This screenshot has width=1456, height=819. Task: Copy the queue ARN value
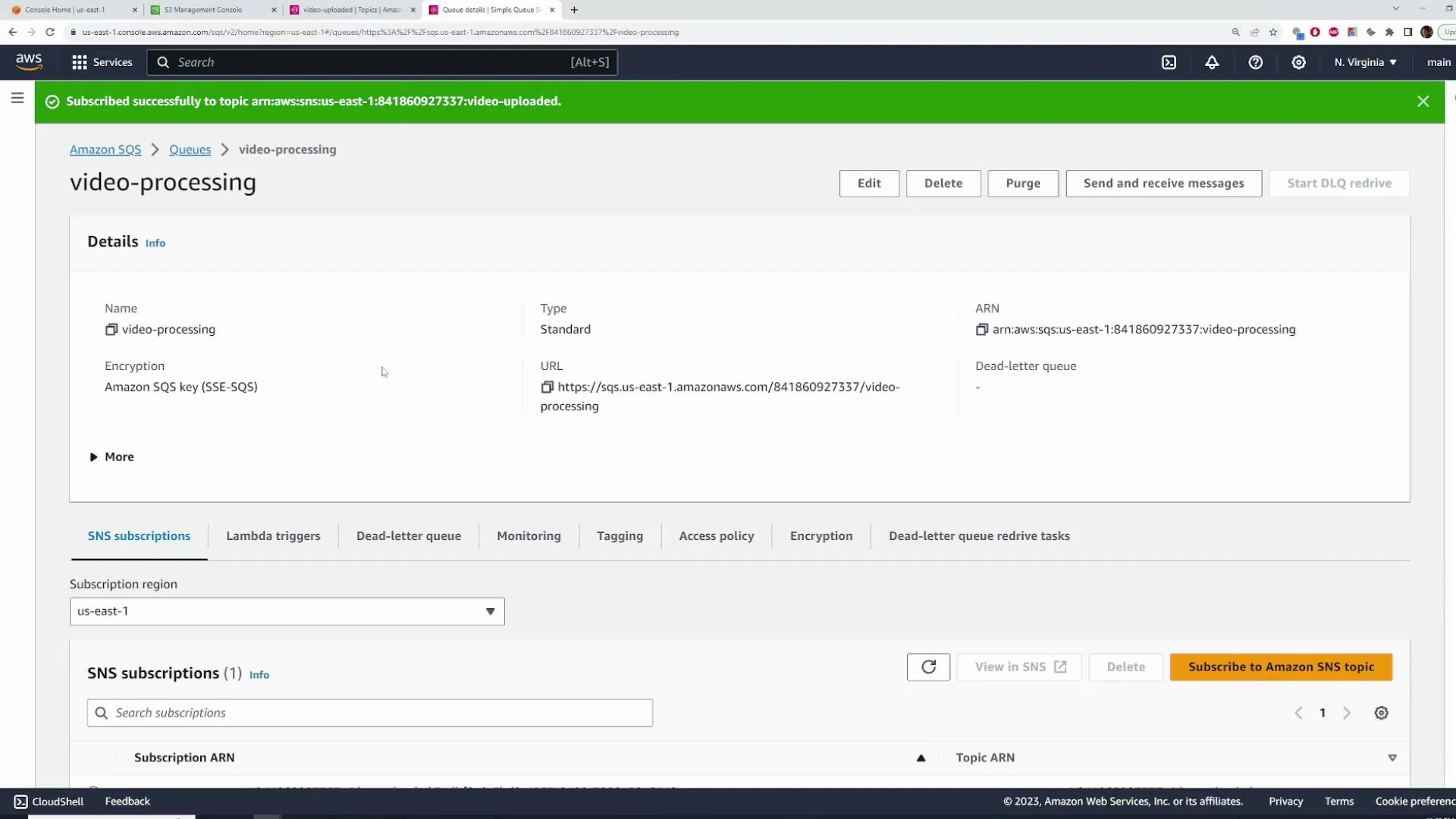pos(982,329)
